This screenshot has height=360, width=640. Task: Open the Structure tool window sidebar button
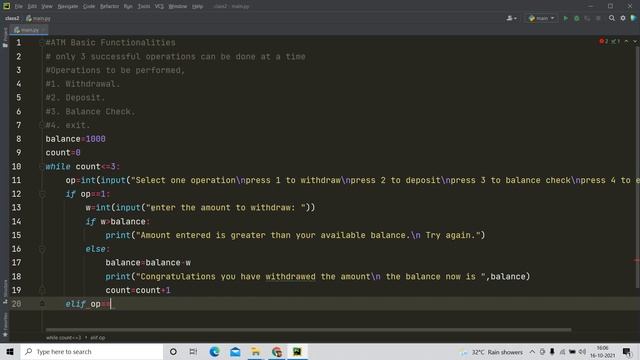coord(5,291)
